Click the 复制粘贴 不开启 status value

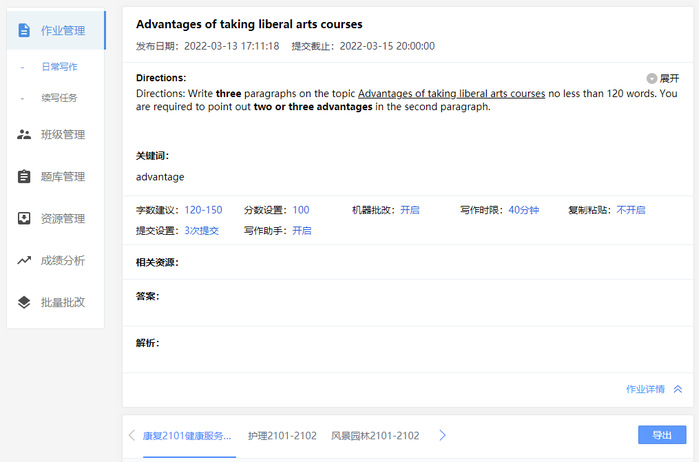click(x=630, y=210)
